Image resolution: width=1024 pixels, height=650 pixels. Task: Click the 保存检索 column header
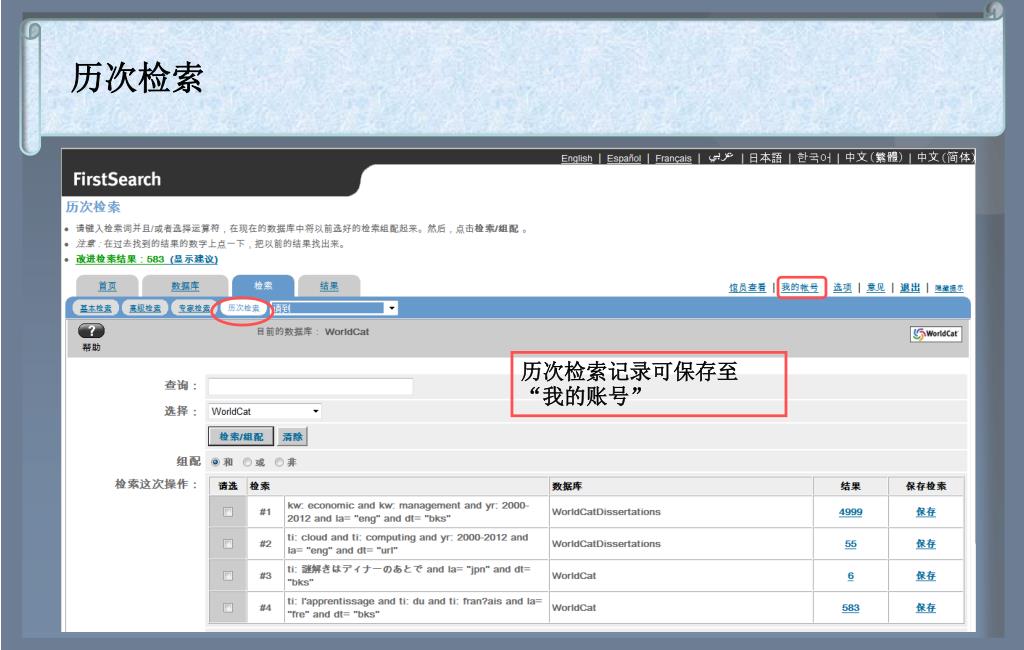tap(925, 486)
